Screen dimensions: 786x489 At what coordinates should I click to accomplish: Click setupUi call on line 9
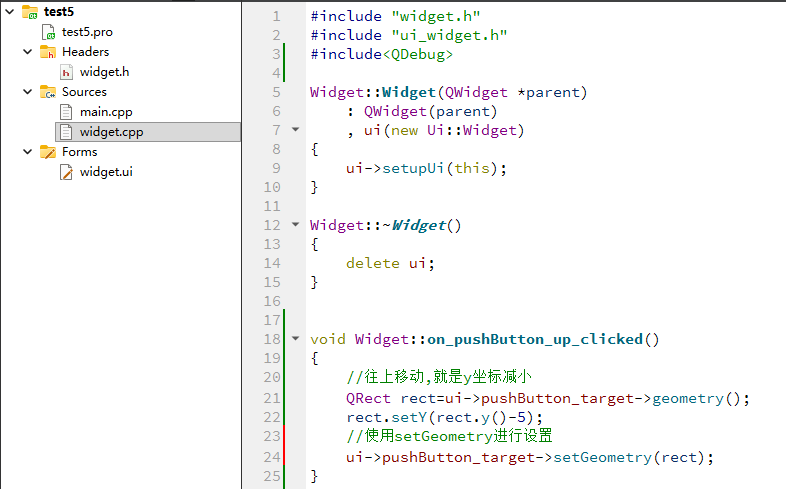click(x=413, y=168)
